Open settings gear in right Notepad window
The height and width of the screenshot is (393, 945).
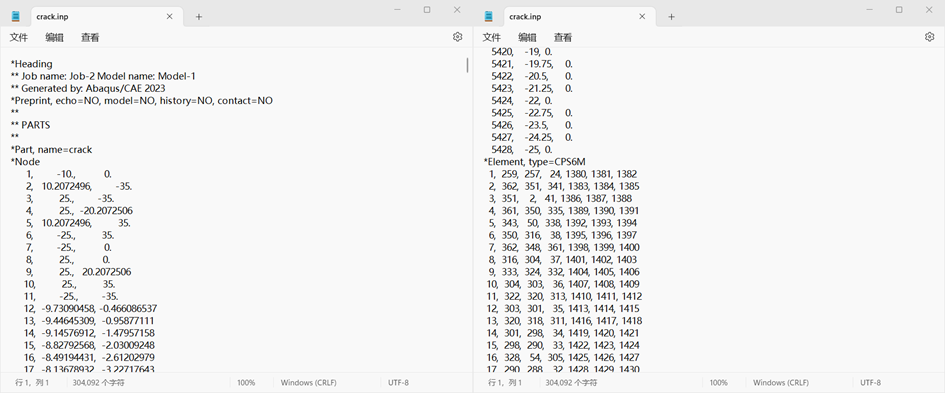(929, 37)
